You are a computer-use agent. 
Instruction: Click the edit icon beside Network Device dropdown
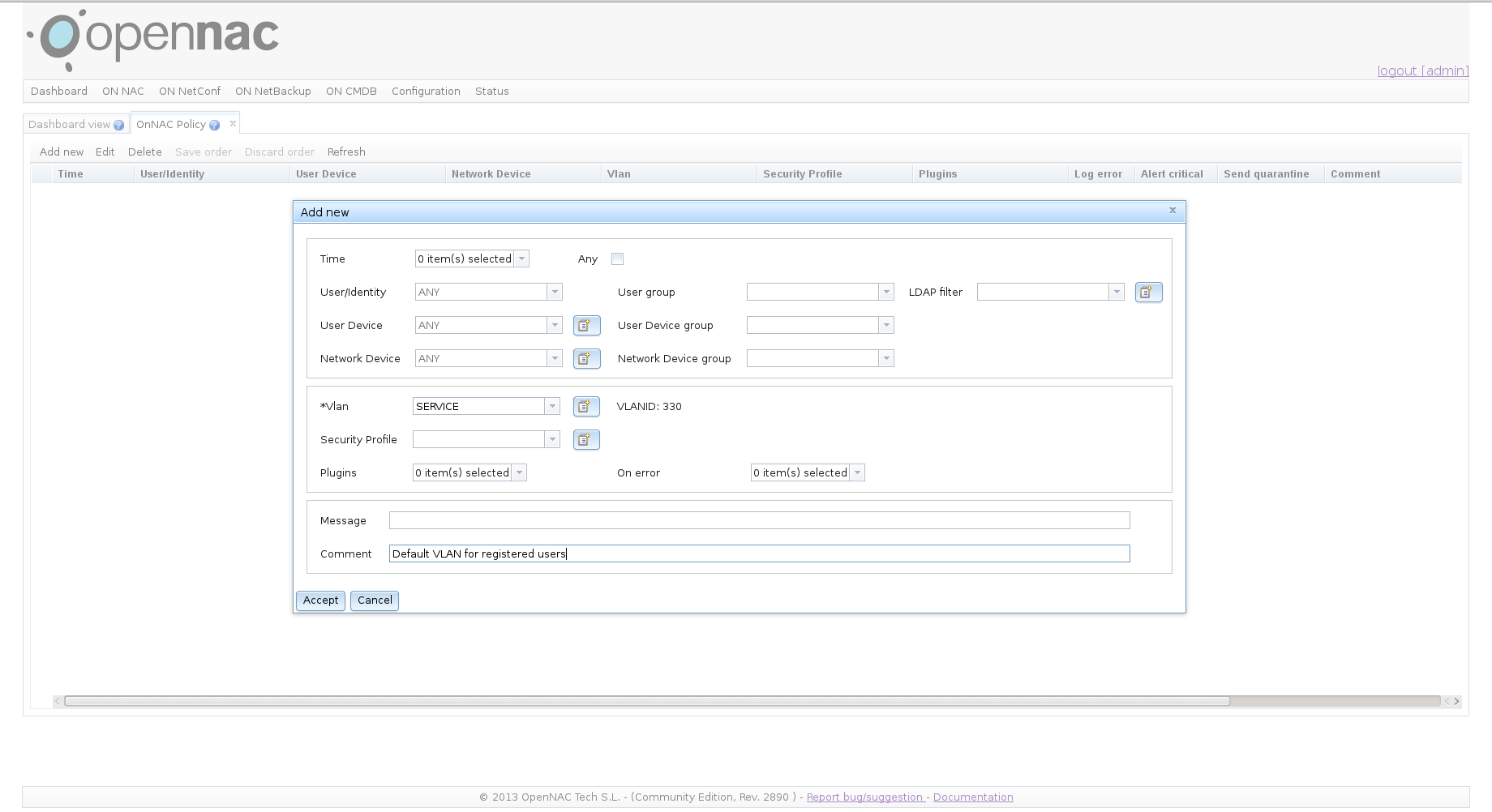click(x=586, y=358)
